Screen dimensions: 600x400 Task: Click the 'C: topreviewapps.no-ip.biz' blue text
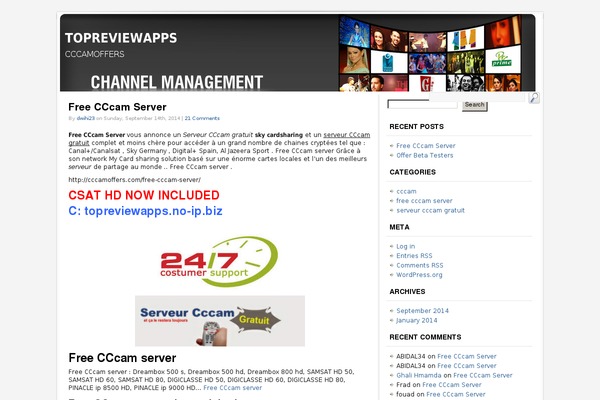(x=145, y=211)
